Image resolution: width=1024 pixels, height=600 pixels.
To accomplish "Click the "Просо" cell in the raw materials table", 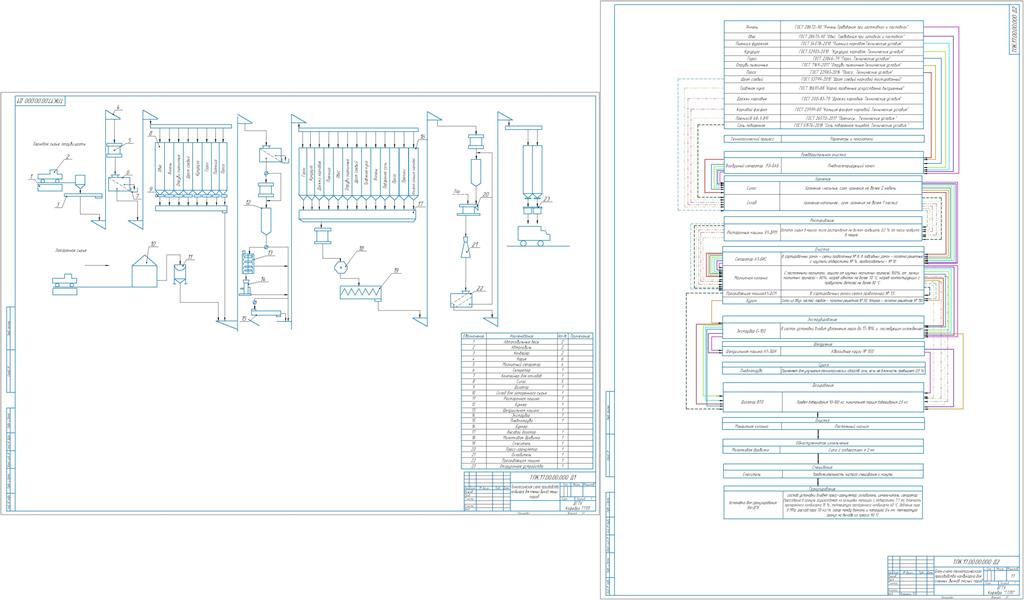I will coord(752,72).
